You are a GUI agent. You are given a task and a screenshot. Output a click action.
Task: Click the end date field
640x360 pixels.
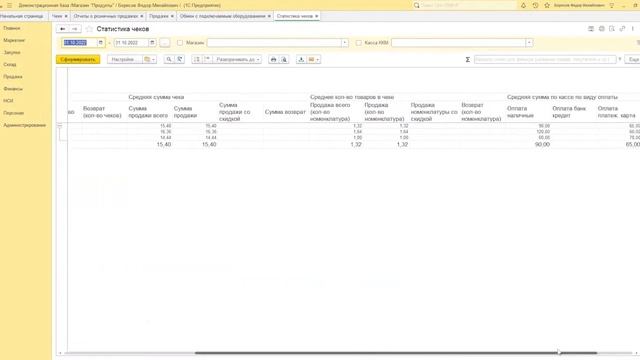pyautogui.click(x=131, y=42)
